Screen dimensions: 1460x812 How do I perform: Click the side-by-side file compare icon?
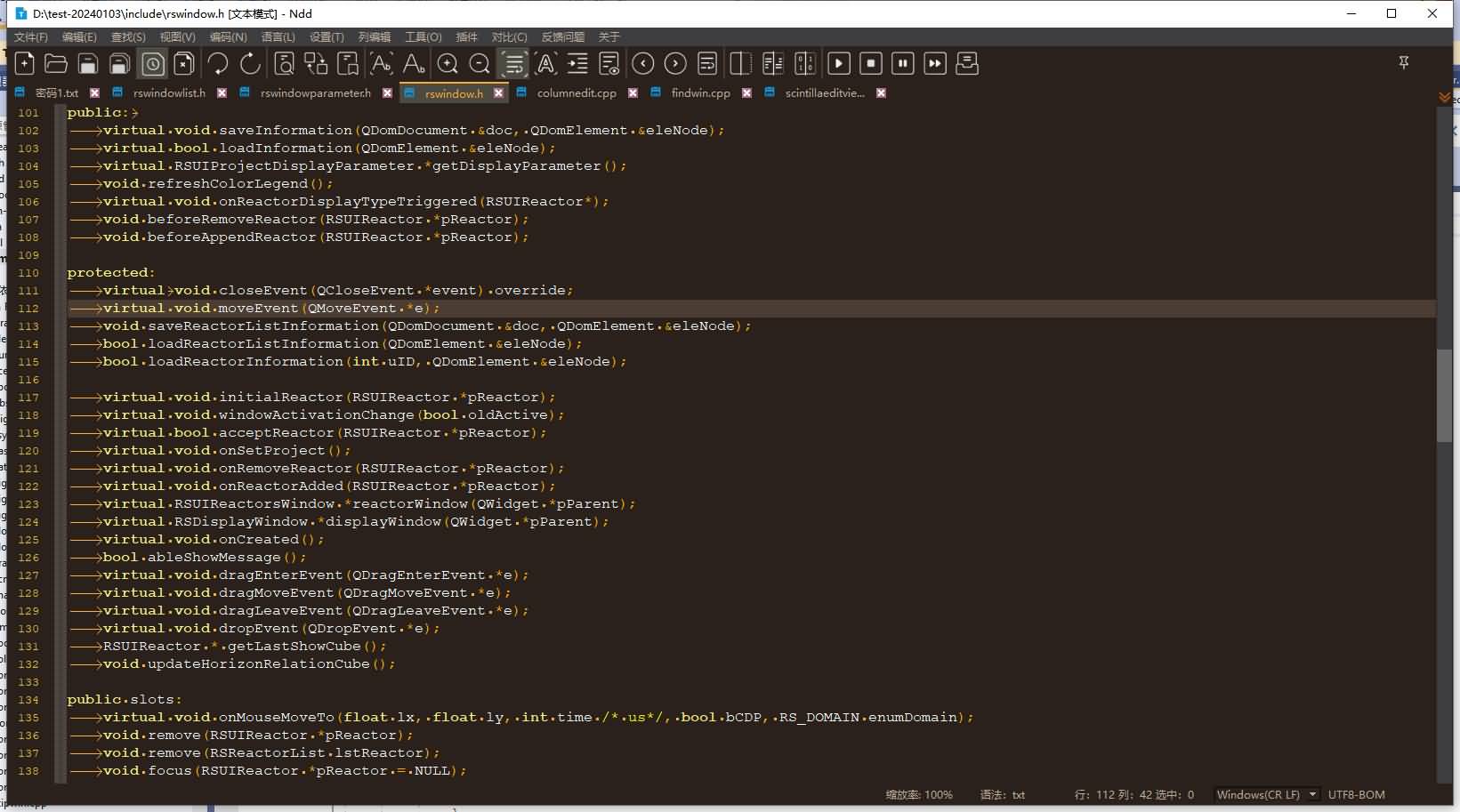(772, 63)
